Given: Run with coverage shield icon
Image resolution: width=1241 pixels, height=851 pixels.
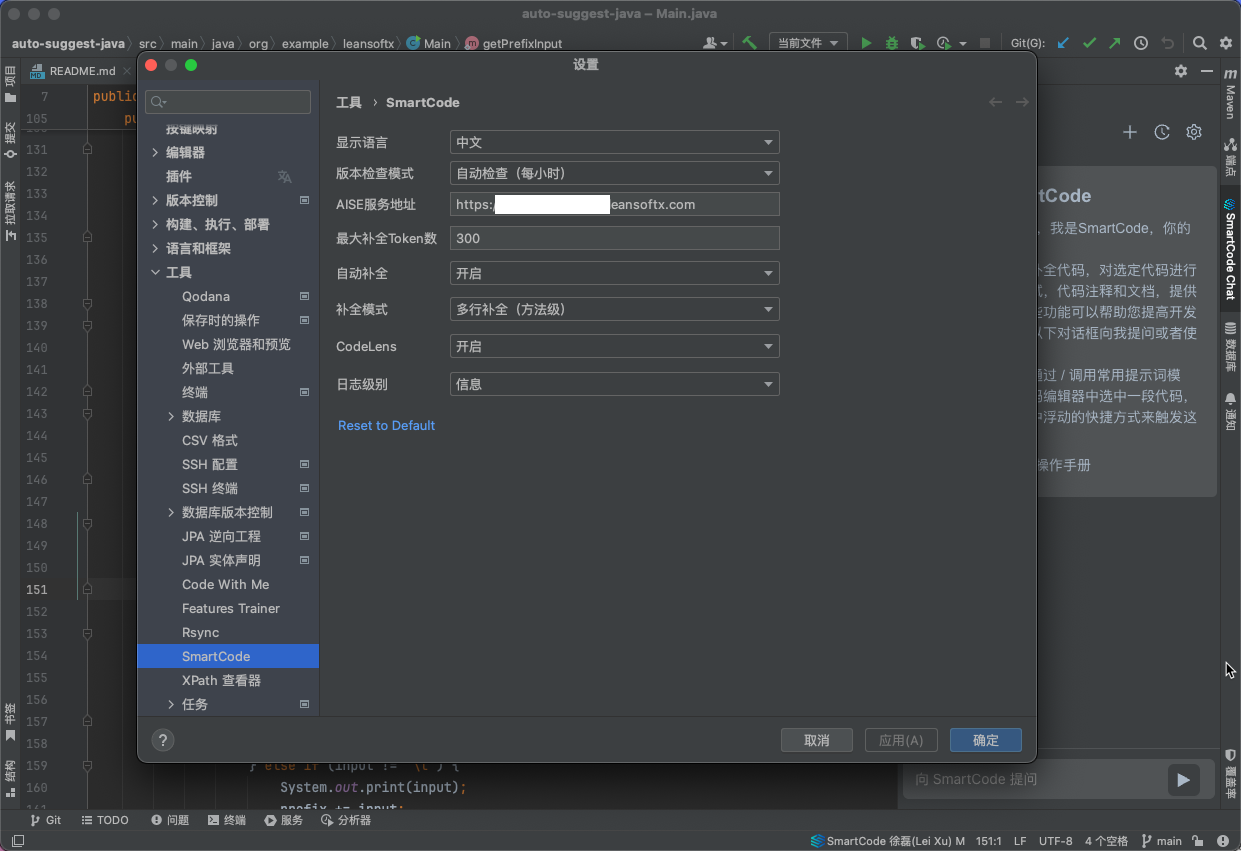Looking at the screenshot, I should point(917,43).
